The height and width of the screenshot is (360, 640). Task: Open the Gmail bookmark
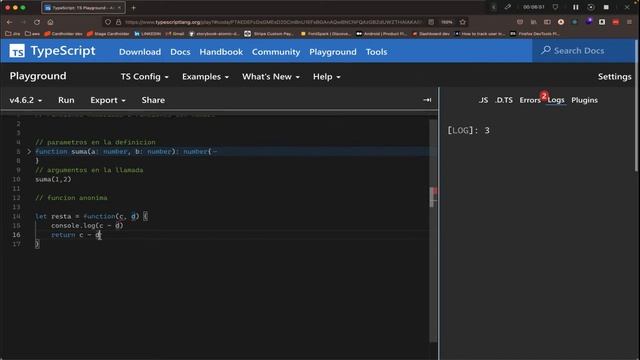coord(175,34)
